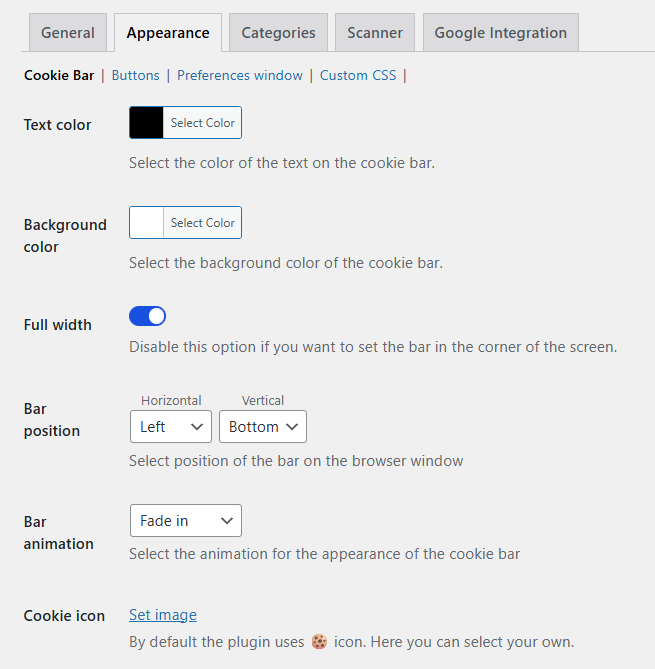Open the Custom CSS subsection link
This screenshot has height=669, width=655.
(358, 75)
